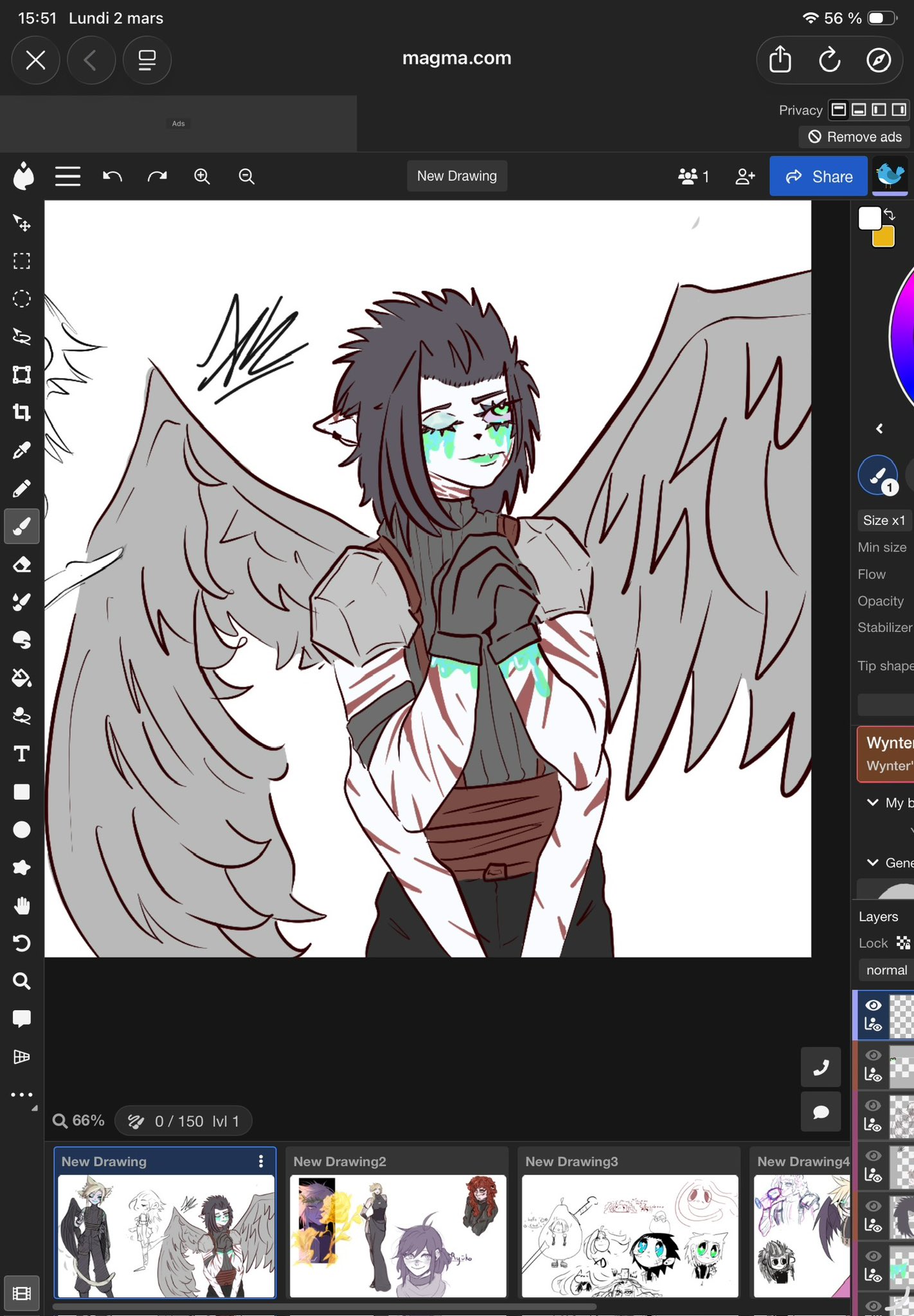The image size is (914, 1316).
Task: Select the highlighted brush tool
Action: coord(22,527)
